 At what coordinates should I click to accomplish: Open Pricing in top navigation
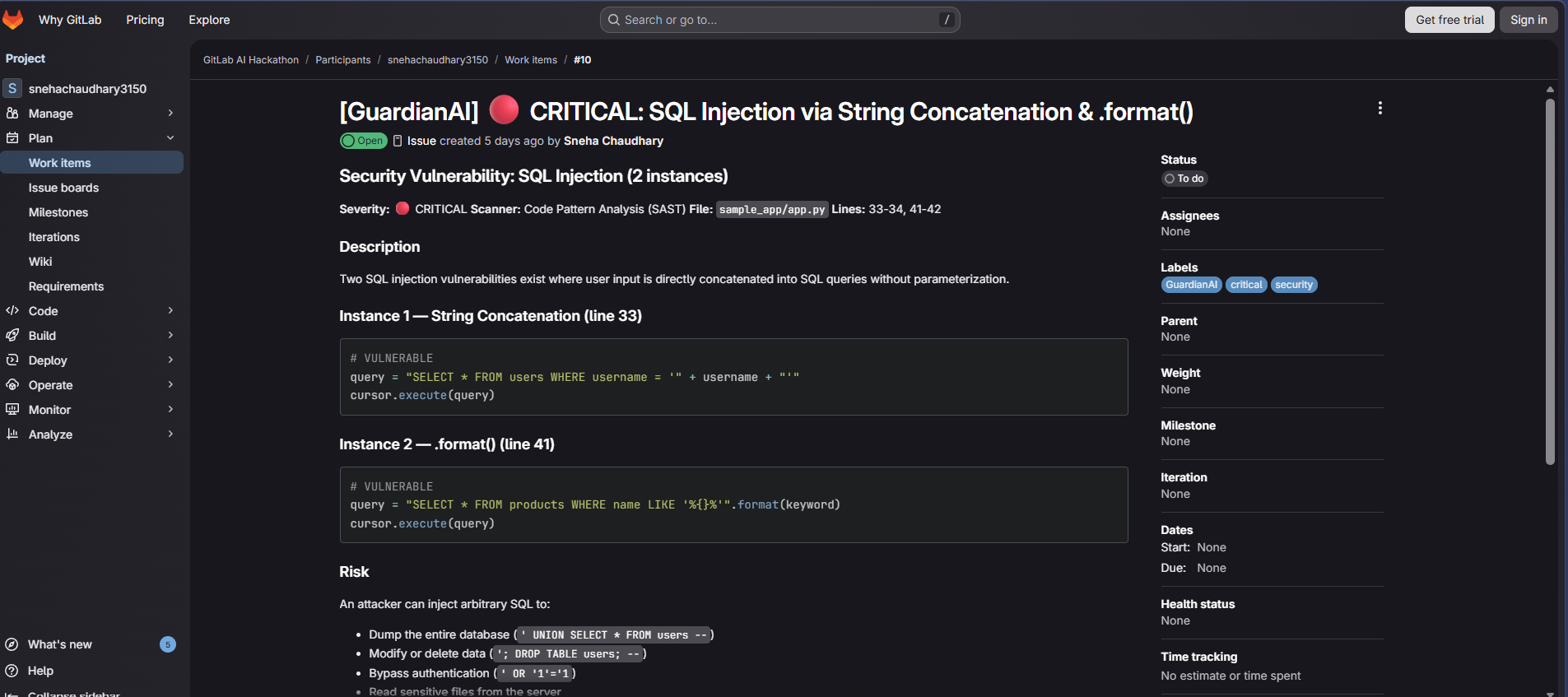[145, 20]
